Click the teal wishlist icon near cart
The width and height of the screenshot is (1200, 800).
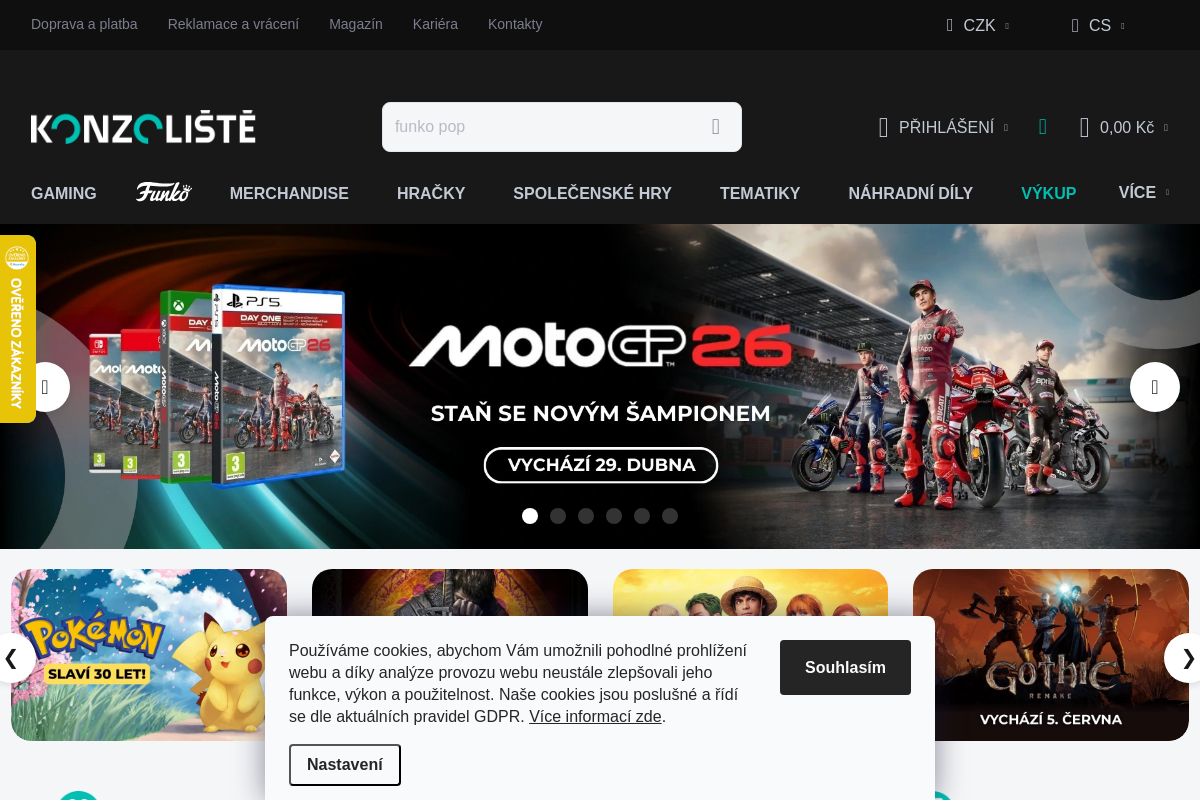(x=1043, y=127)
